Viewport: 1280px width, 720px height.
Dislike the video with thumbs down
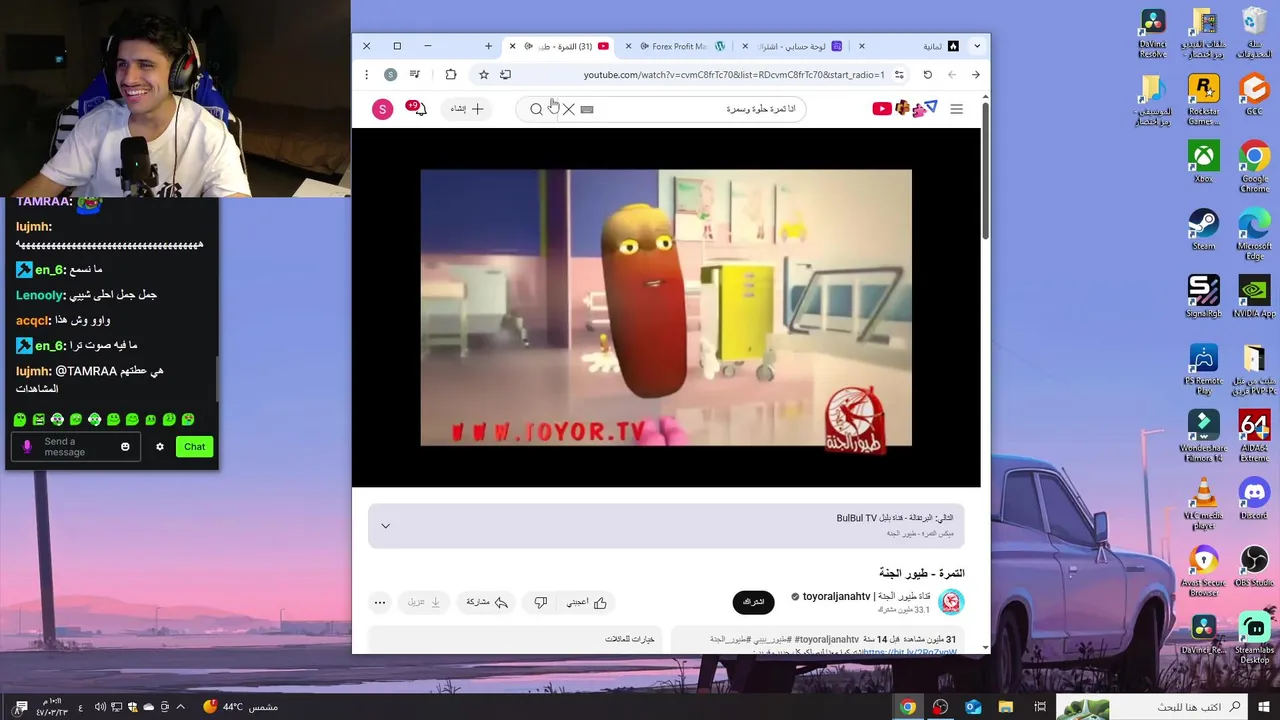pyautogui.click(x=540, y=602)
